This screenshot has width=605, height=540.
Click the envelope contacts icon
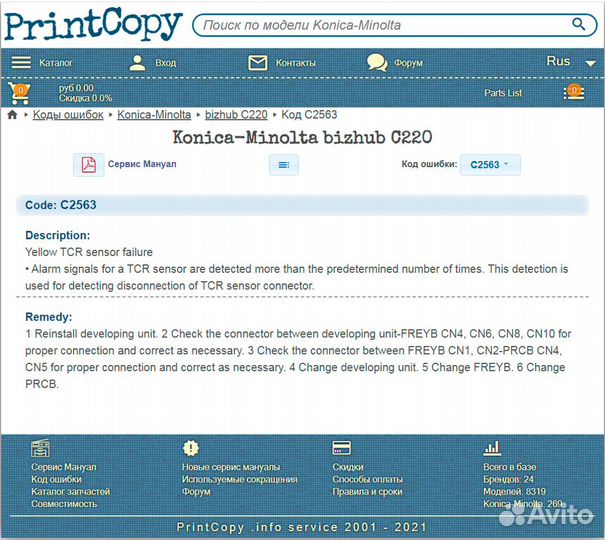[257, 62]
